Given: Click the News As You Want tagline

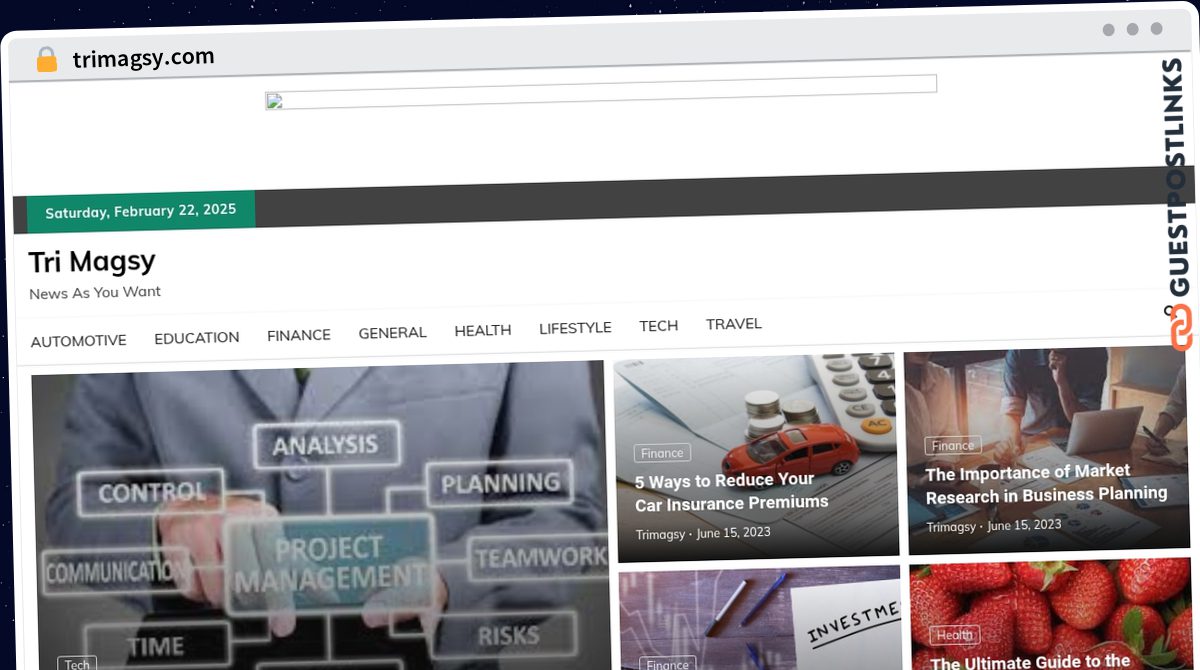Looking at the screenshot, I should click(x=95, y=292).
